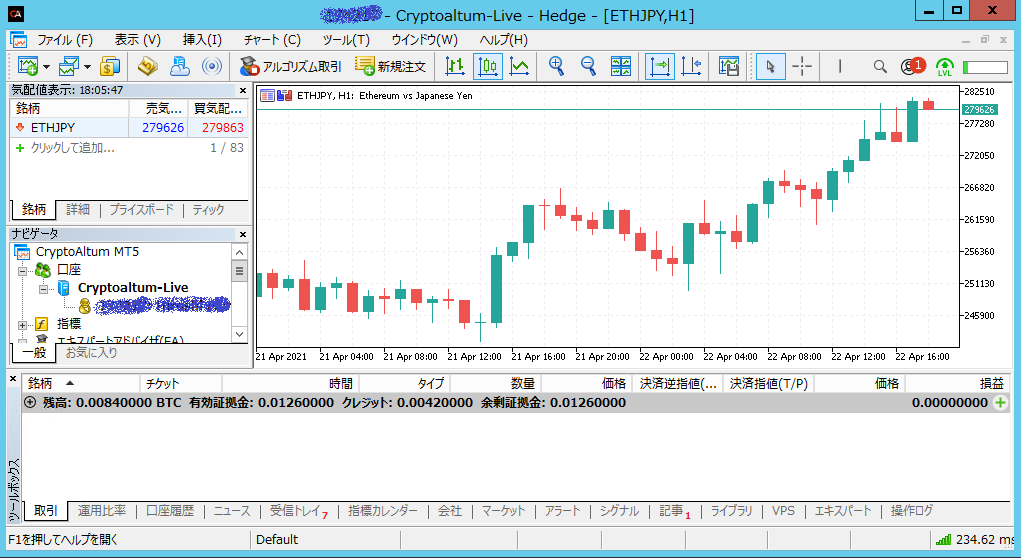Close the toolbox panel with X

[x=13, y=378]
